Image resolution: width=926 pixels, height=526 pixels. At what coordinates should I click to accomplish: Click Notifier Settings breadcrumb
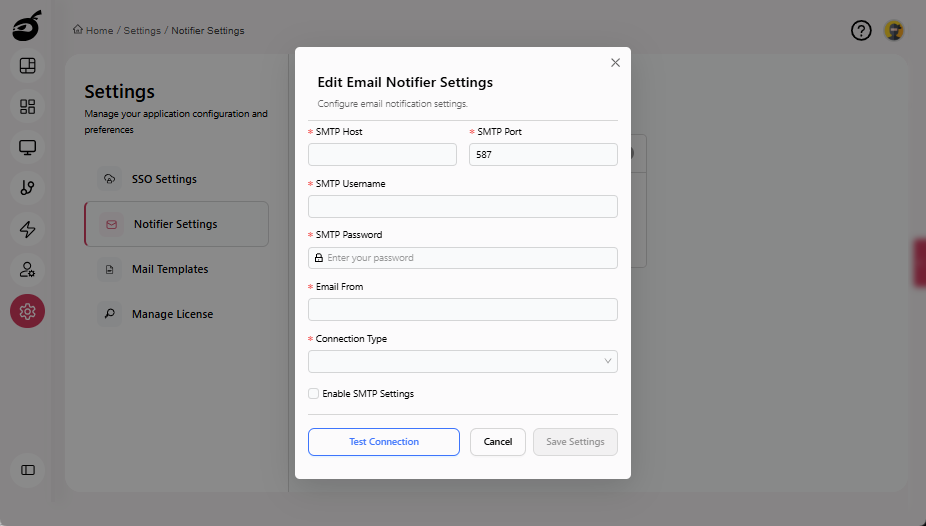pos(208,31)
